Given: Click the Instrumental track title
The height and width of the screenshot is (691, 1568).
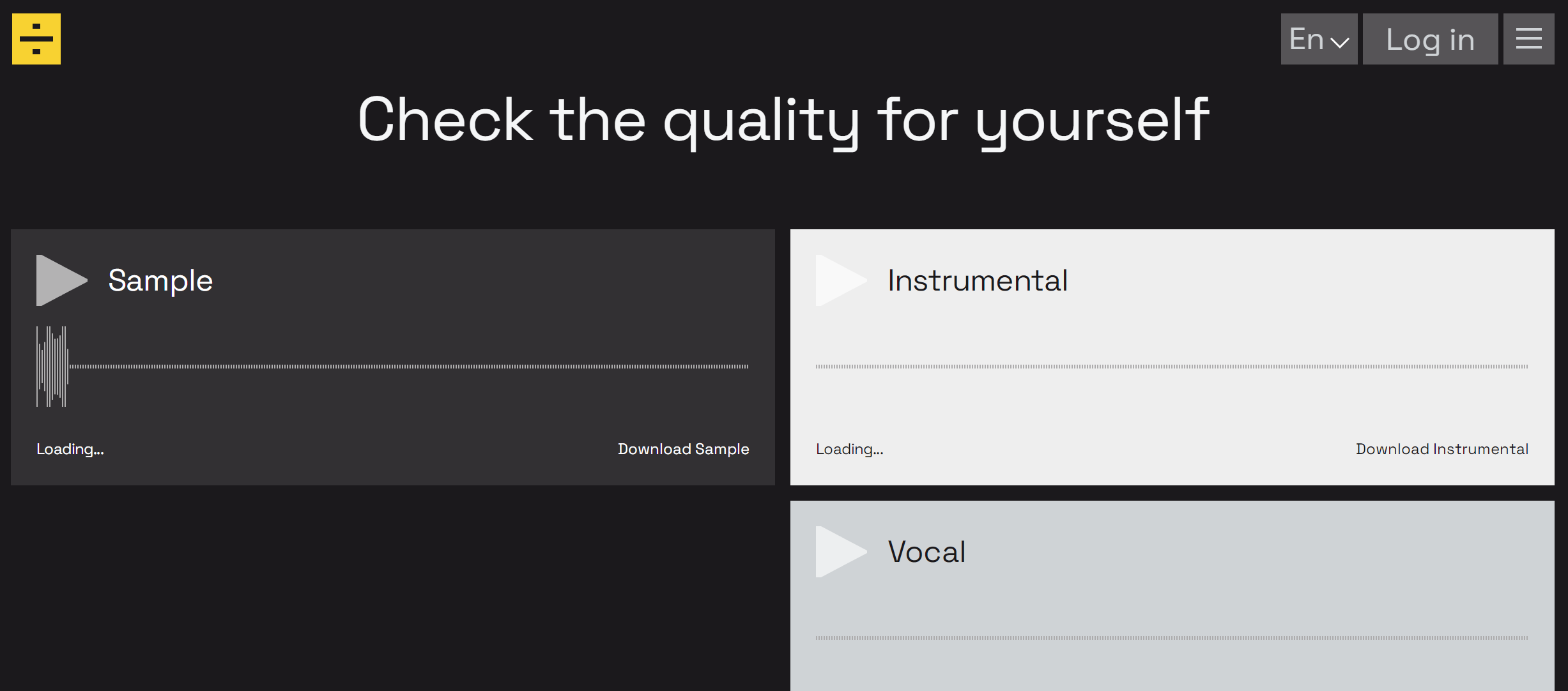Looking at the screenshot, I should tap(978, 280).
